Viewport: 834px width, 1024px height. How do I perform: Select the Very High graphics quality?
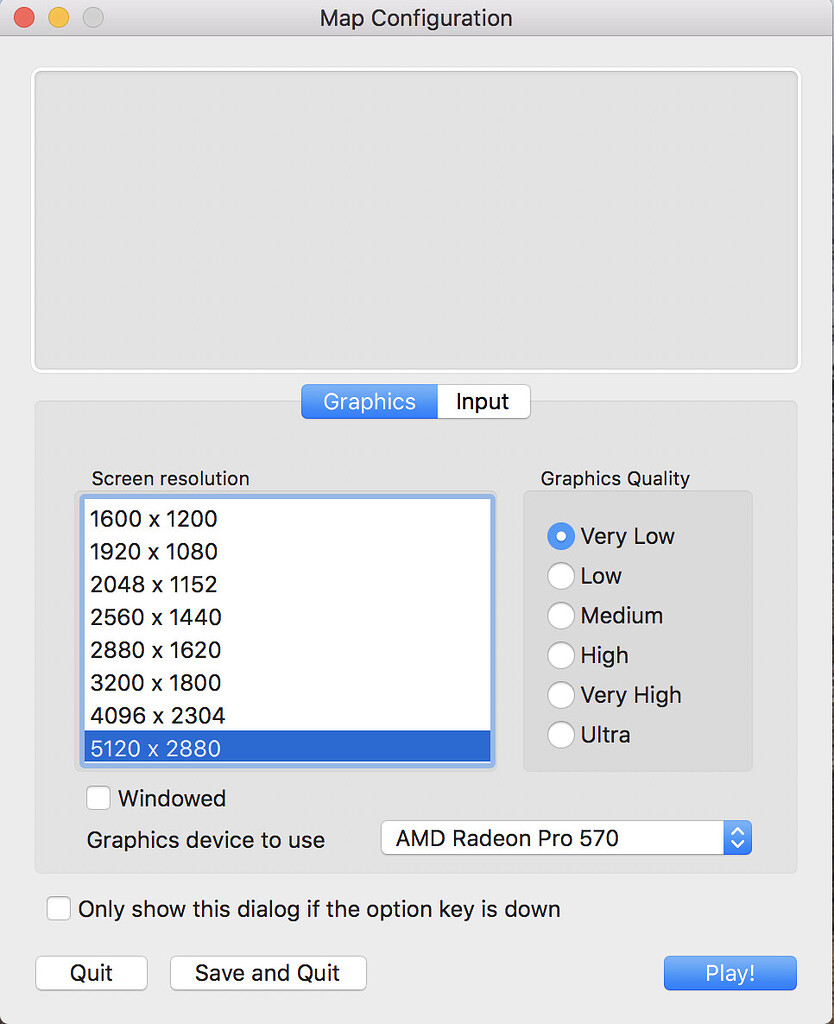point(561,695)
